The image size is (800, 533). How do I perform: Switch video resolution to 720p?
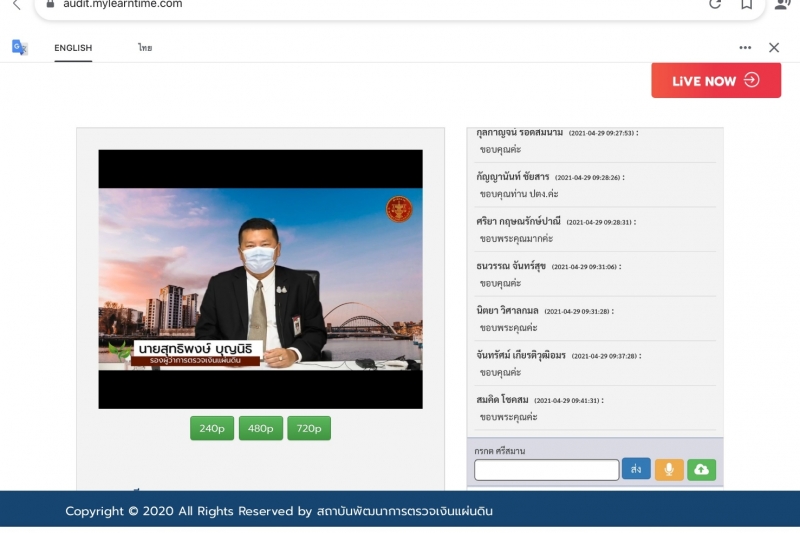click(x=309, y=428)
